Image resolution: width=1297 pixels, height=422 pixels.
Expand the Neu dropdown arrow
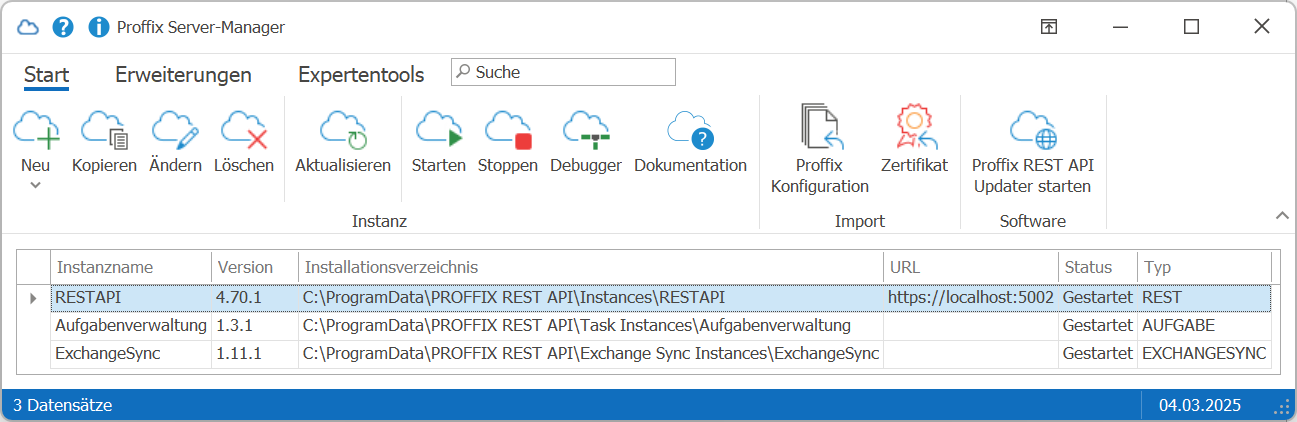coord(36,185)
